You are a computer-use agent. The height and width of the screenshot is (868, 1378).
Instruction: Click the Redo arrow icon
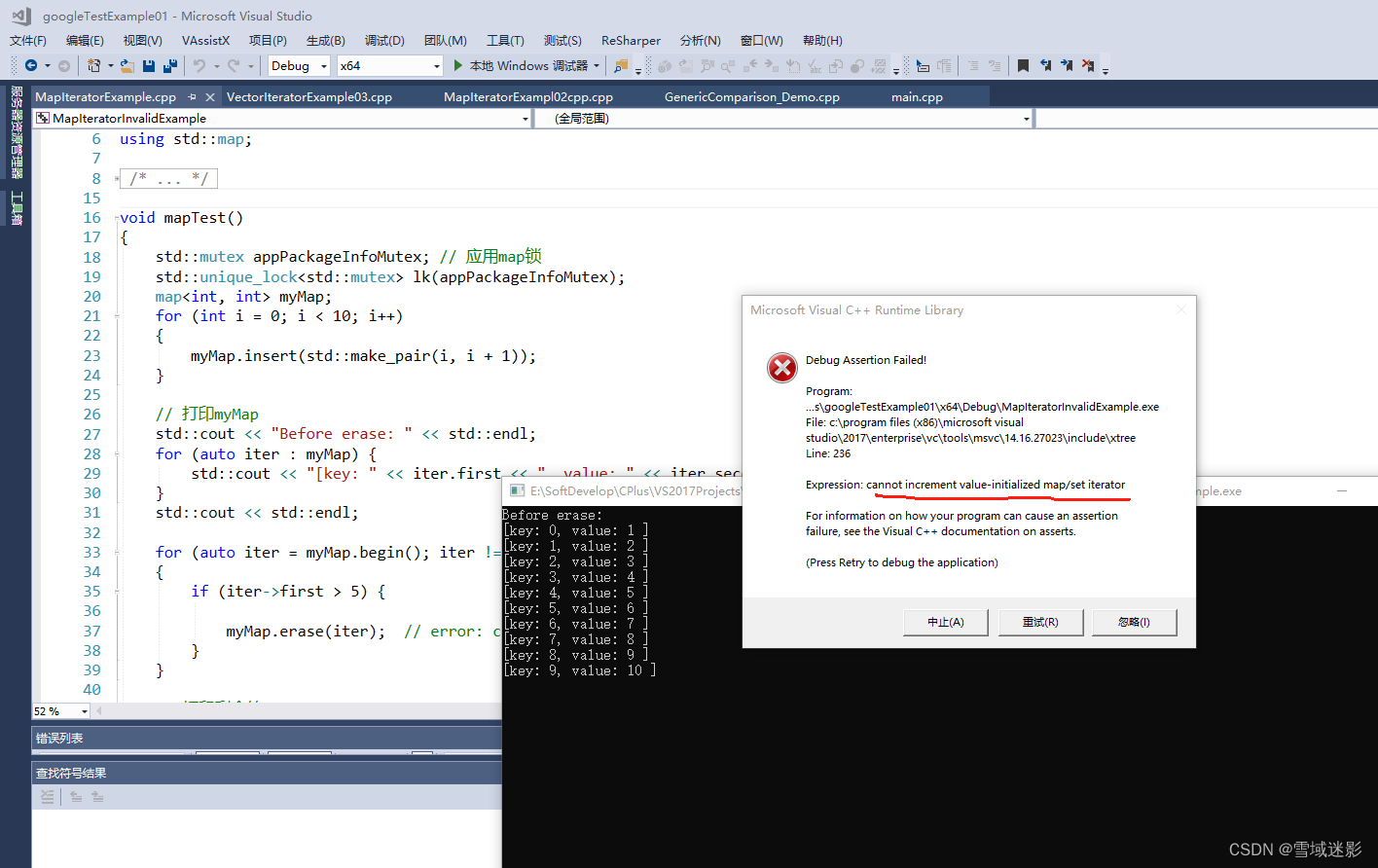pyautogui.click(x=234, y=65)
